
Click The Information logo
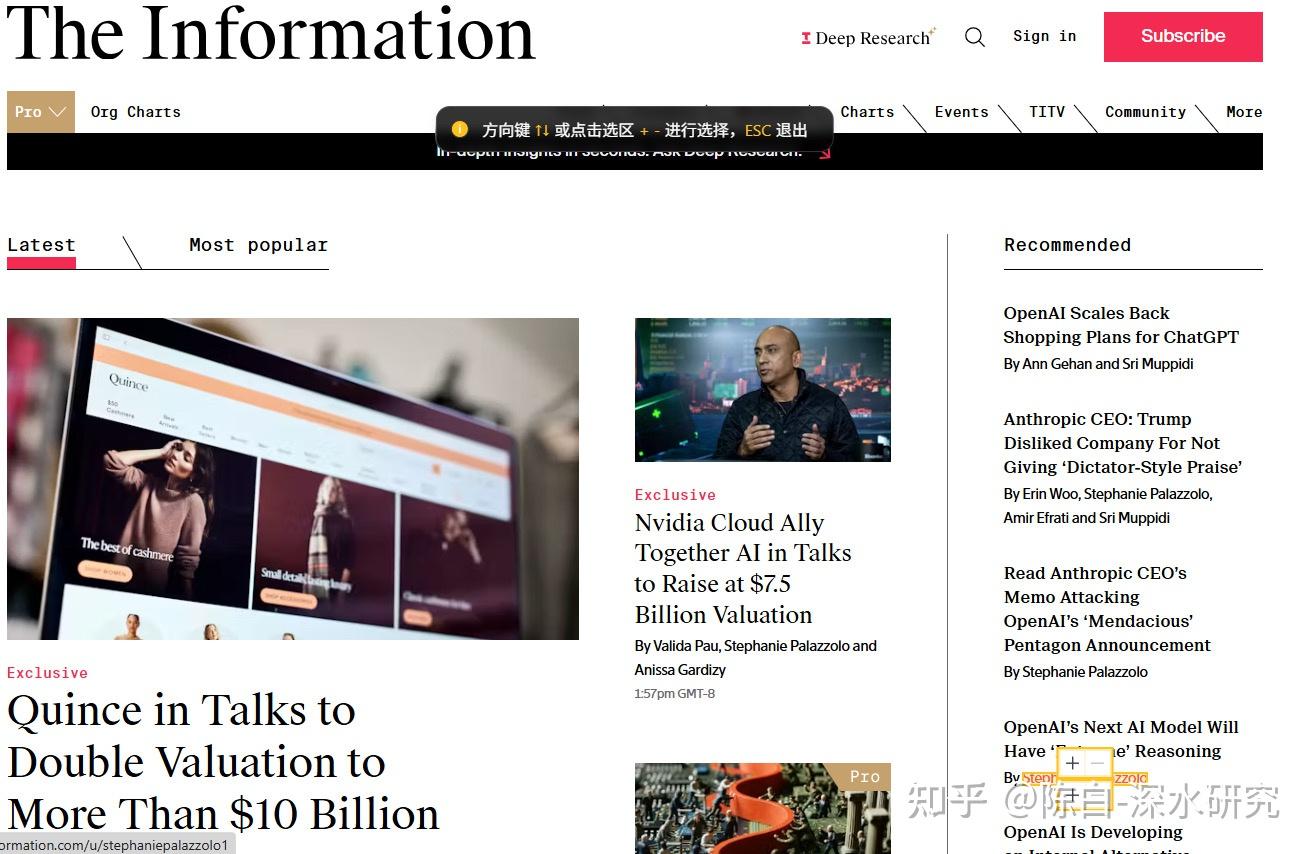pyautogui.click(x=271, y=35)
